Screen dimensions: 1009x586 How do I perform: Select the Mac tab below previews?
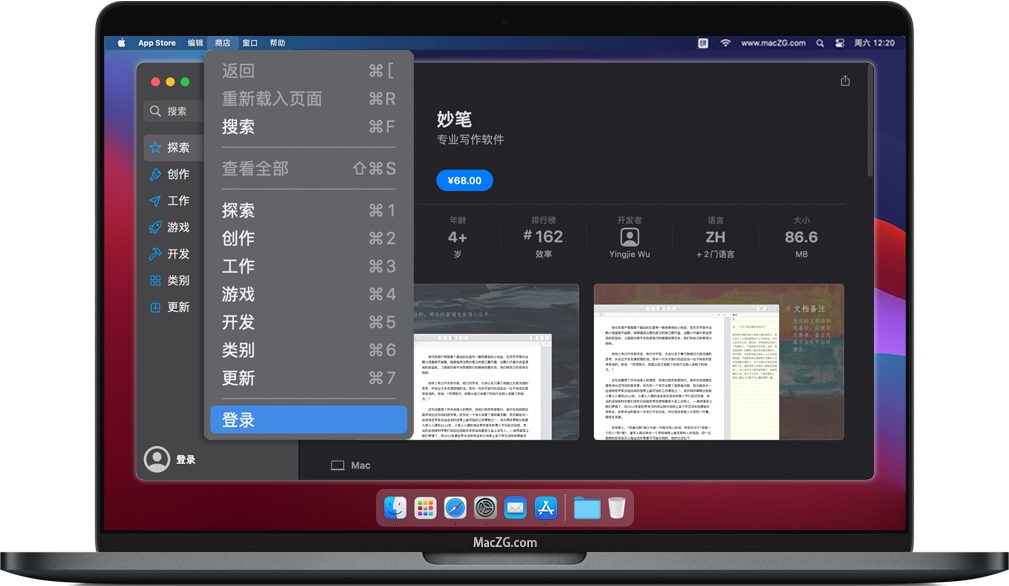(x=349, y=464)
